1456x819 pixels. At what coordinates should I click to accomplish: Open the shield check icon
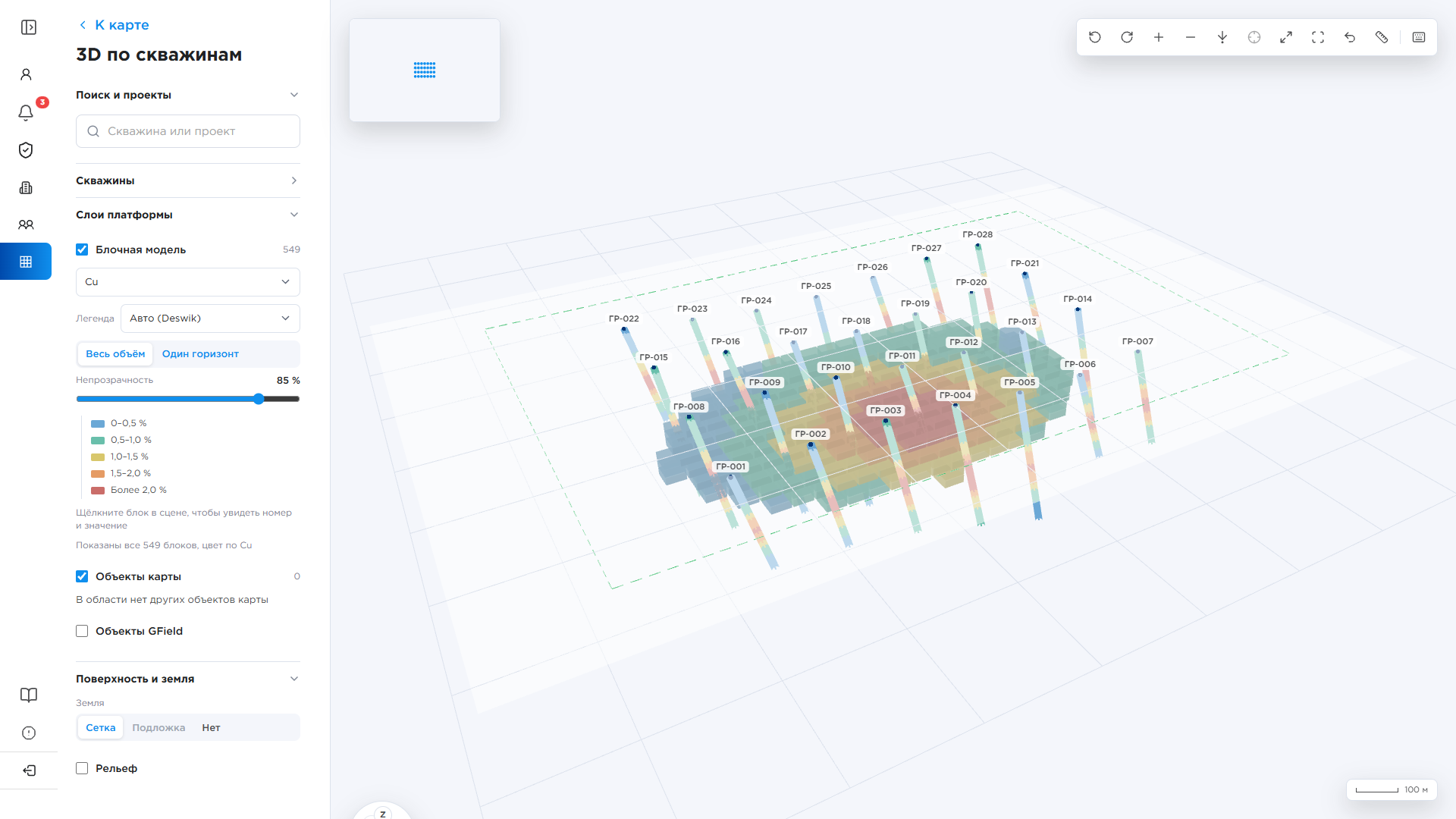coord(26,150)
